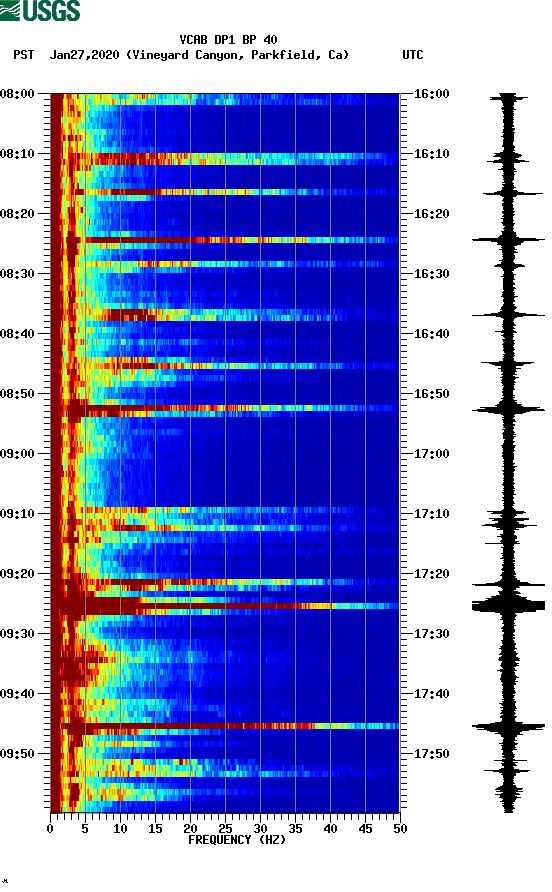The image size is (552, 892).
Task: Click the 08:00 PST time label
Action: 17,94
